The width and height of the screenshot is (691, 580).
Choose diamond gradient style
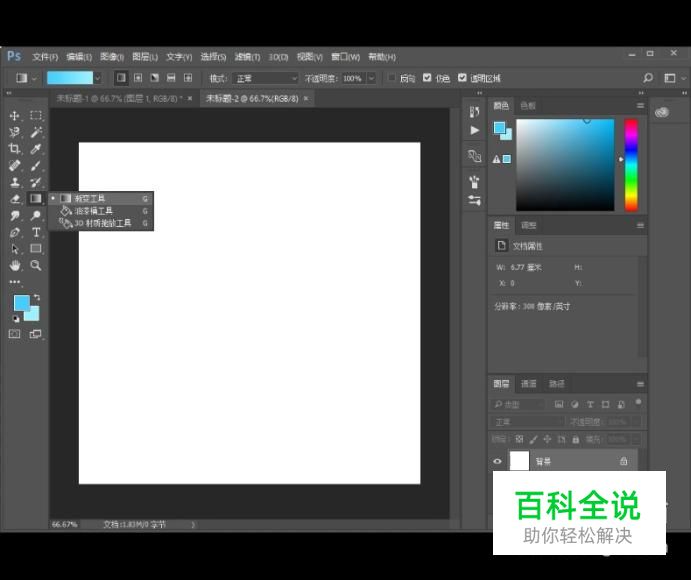(x=188, y=78)
